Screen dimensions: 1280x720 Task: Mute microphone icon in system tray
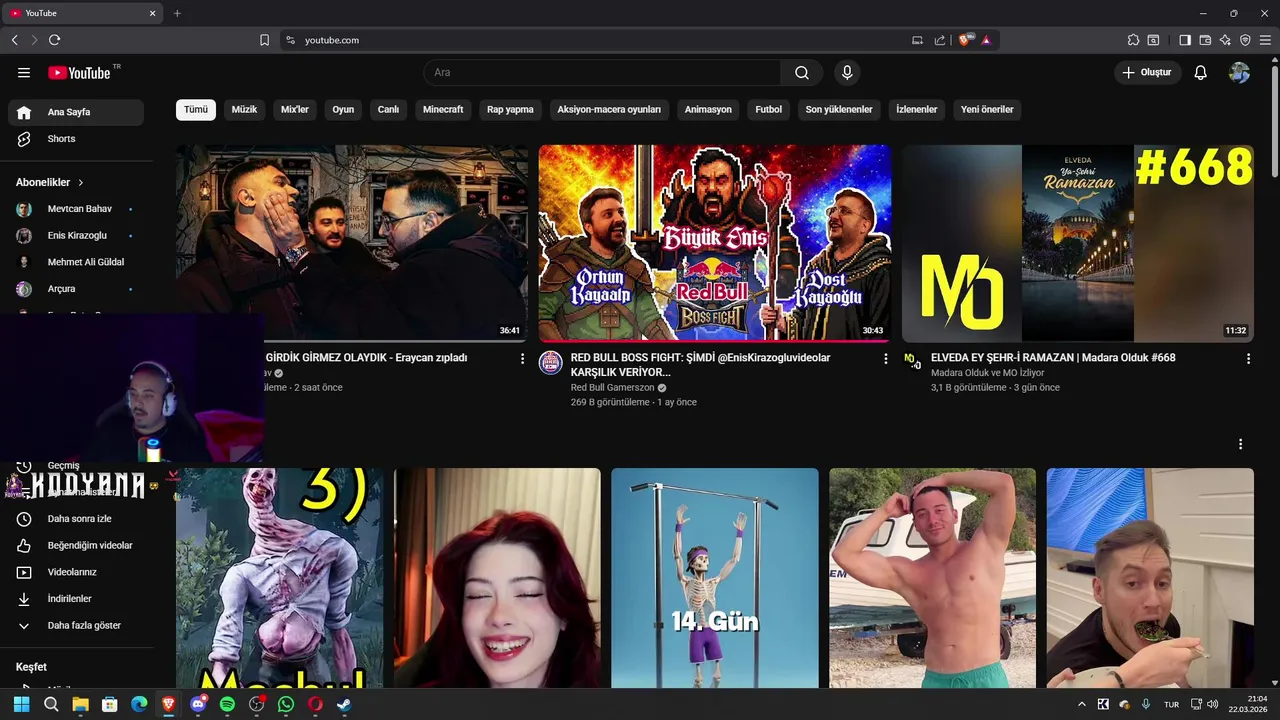coord(1146,704)
